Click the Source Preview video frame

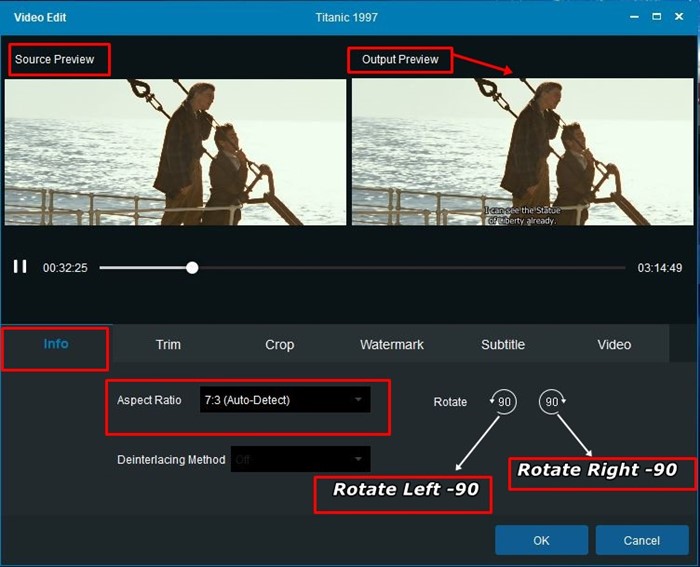pos(175,152)
